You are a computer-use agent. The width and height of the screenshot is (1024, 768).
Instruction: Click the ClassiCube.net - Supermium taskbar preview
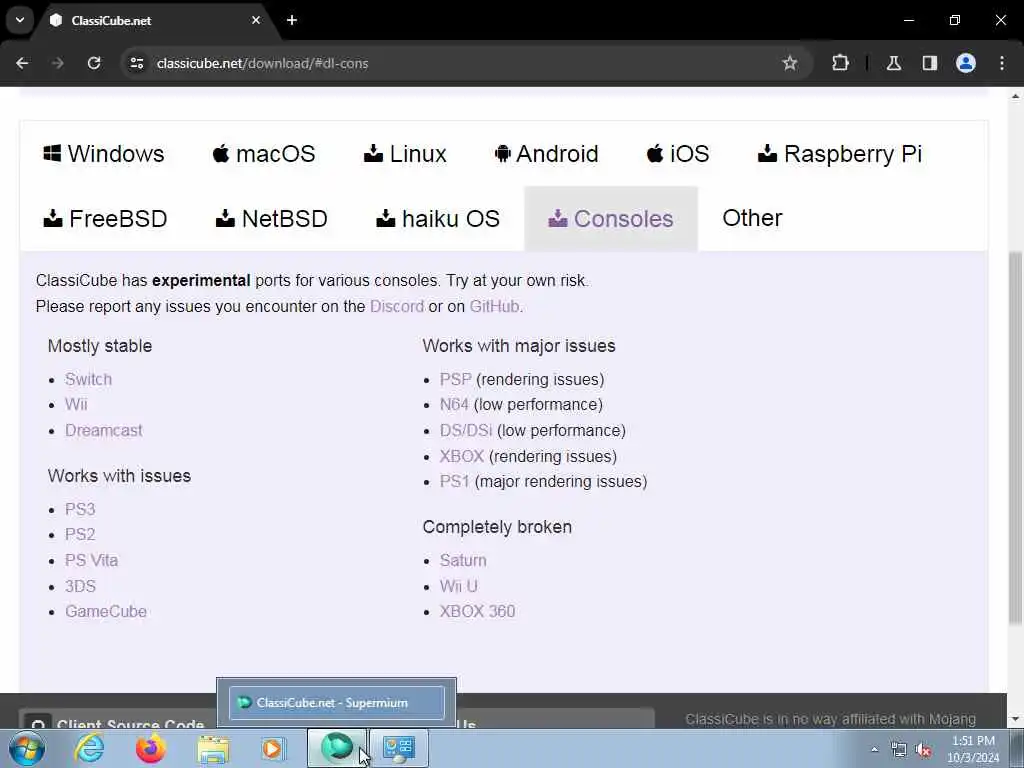tap(337, 703)
